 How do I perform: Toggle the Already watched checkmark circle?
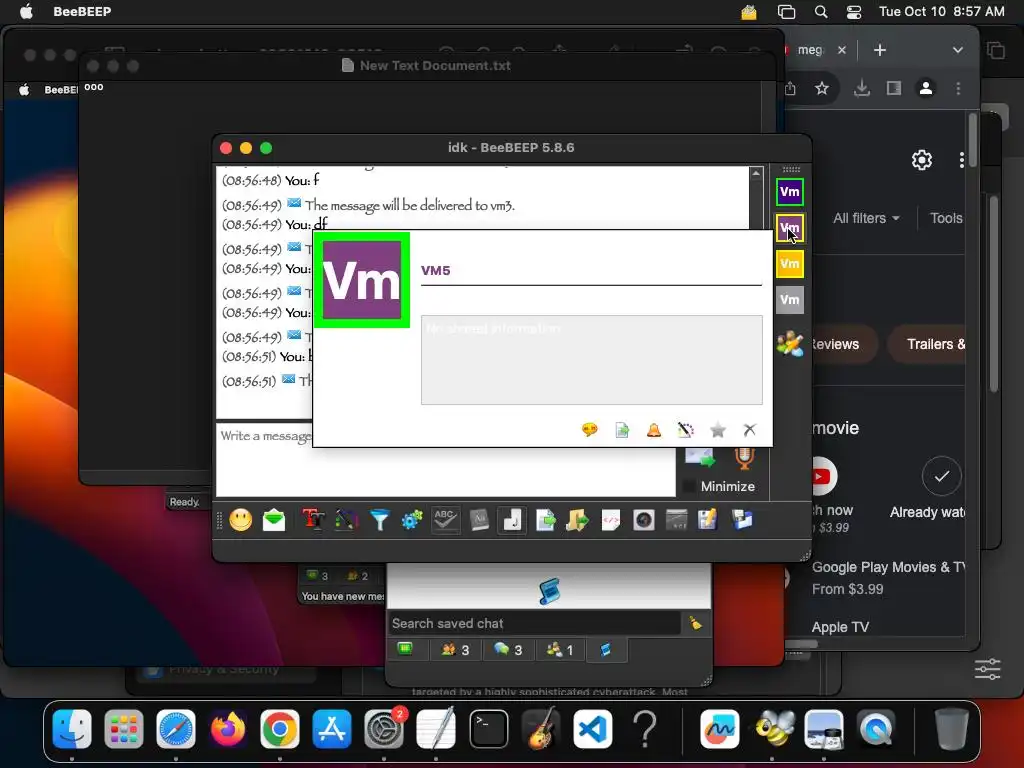[941, 476]
